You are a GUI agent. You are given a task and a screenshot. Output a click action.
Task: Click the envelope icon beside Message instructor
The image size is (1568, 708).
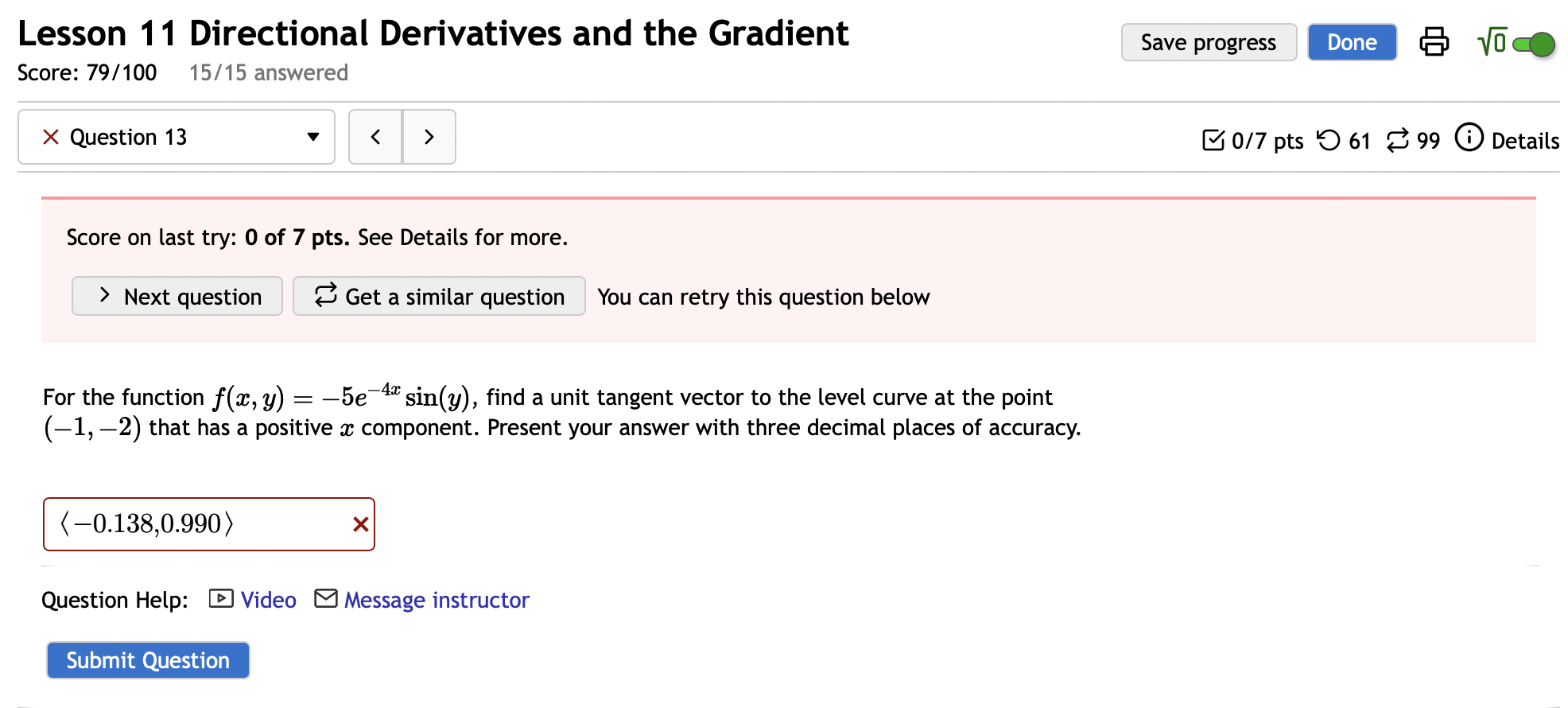coord(326,598)
